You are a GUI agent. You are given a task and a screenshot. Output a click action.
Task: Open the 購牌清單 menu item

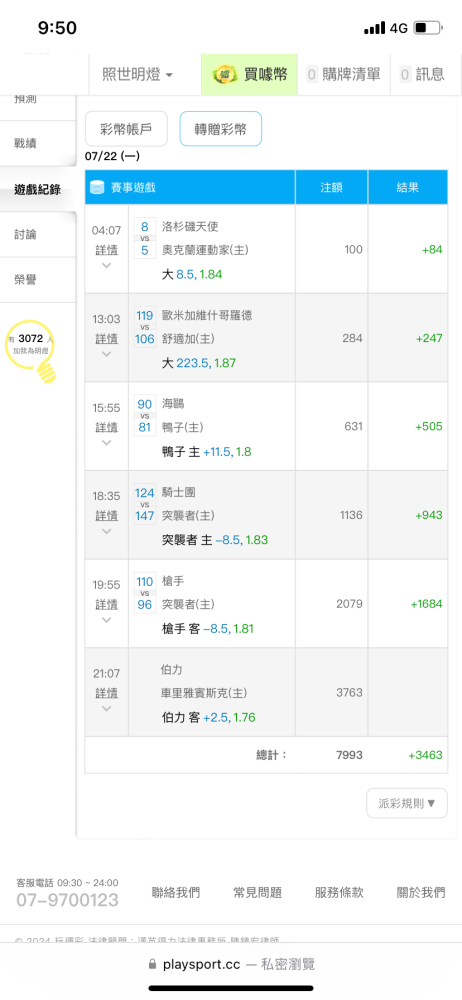(343, 75)
